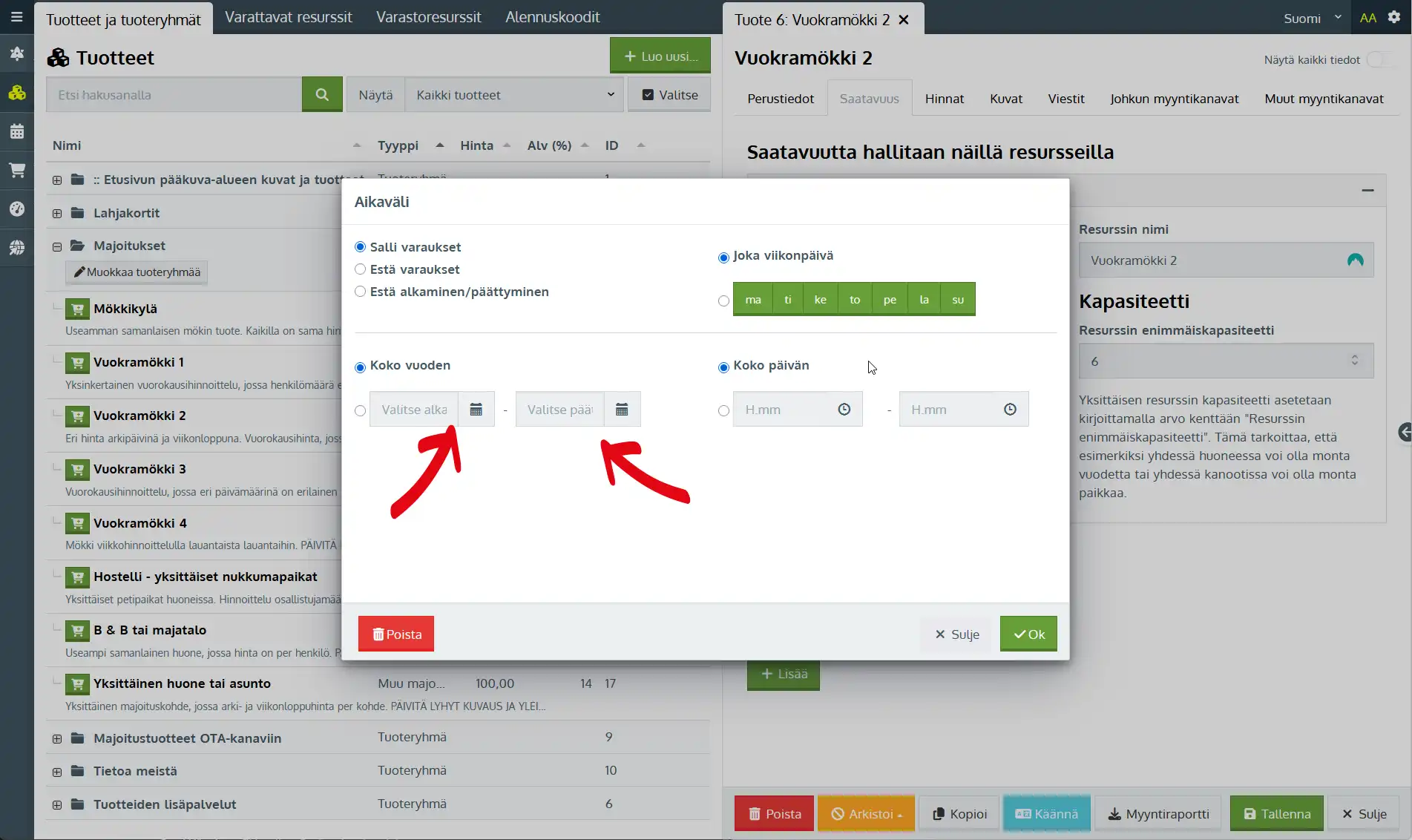Switch to the Hinnat tab
The image size is (1412, 840).
pyautogui.click(x=944, y=99)
